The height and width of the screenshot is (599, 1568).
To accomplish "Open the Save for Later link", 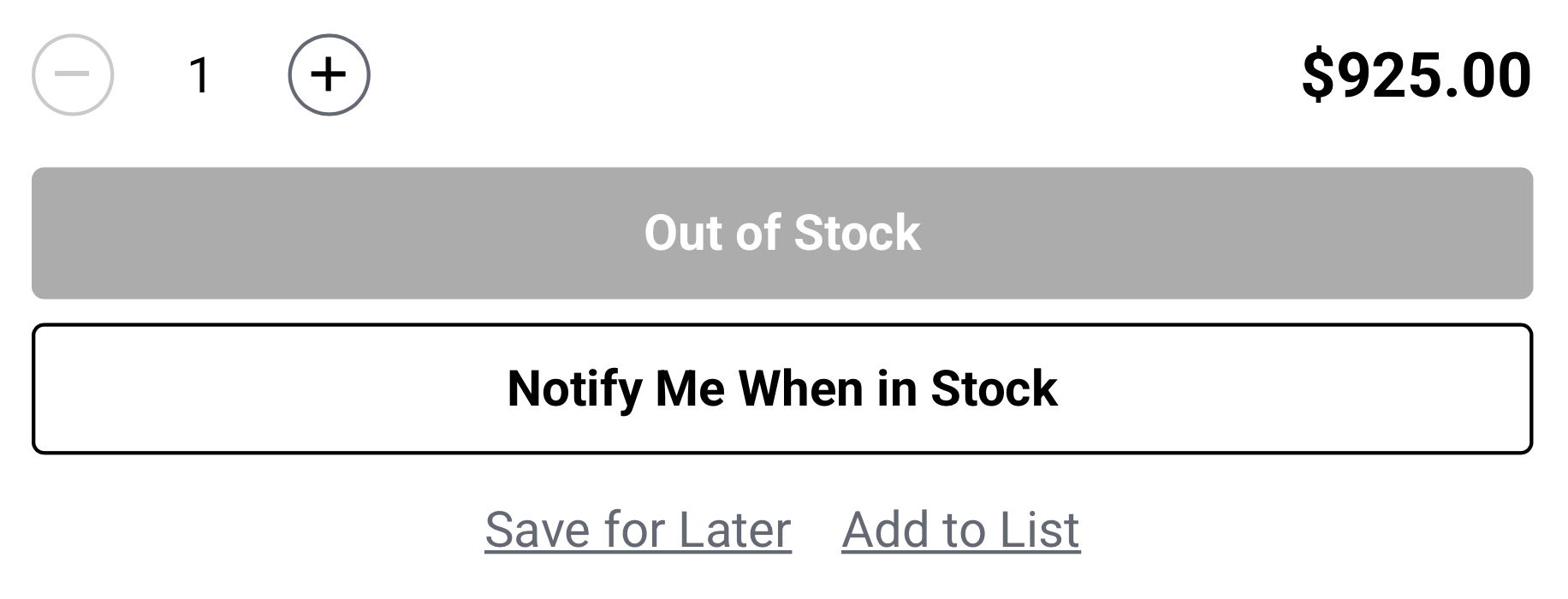I will coord(638,530).
